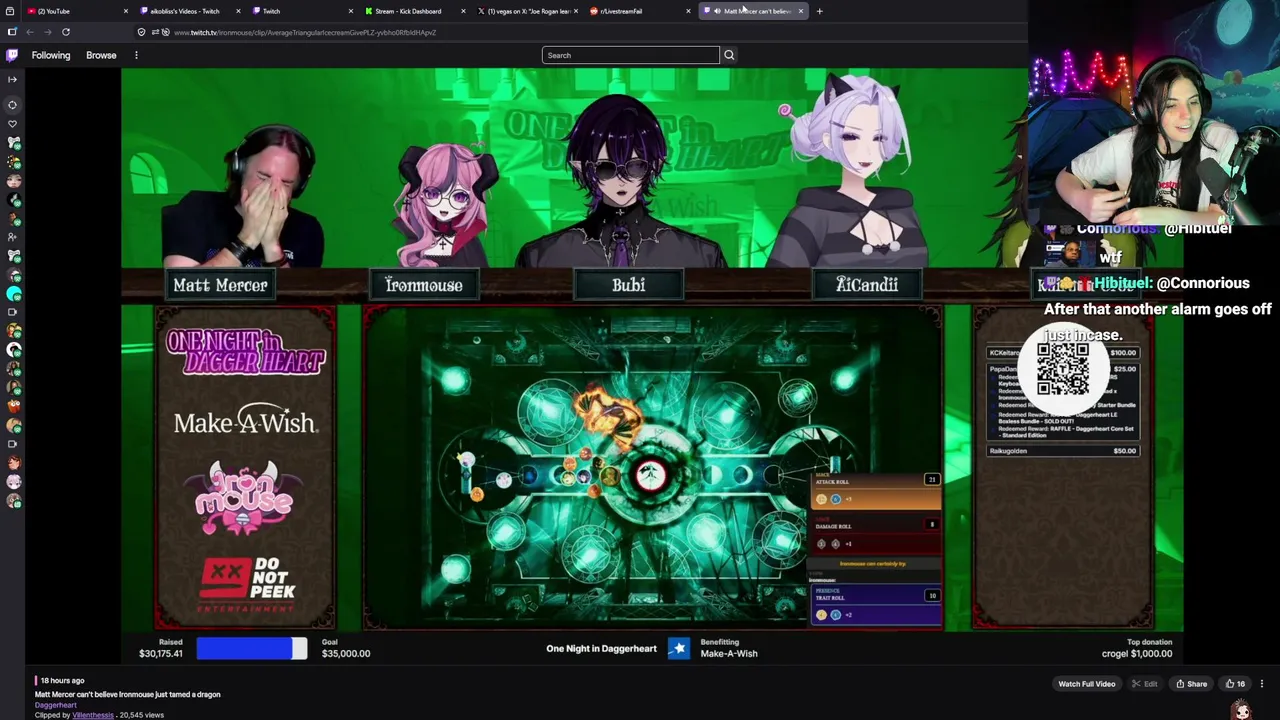Image resolution: width=1280 pixels, height=720 pixels.
Task: Open a new browser tab
Action: [x=819, y=11]
